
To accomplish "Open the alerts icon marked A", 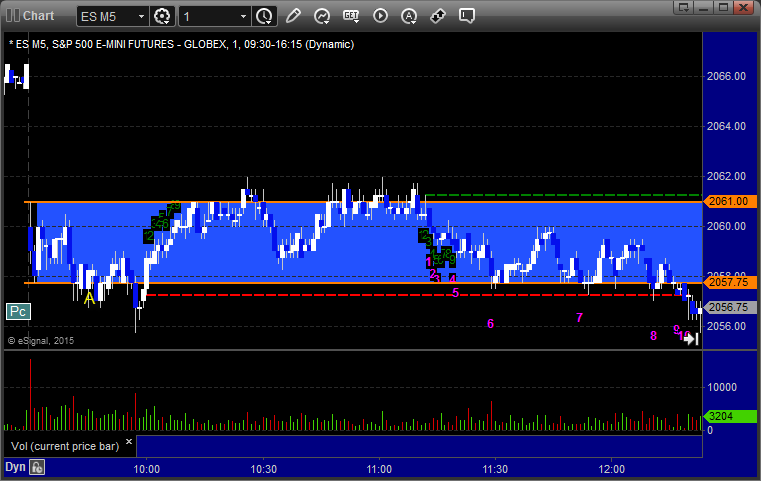I will pyautogui.click(x=409, y=16).
